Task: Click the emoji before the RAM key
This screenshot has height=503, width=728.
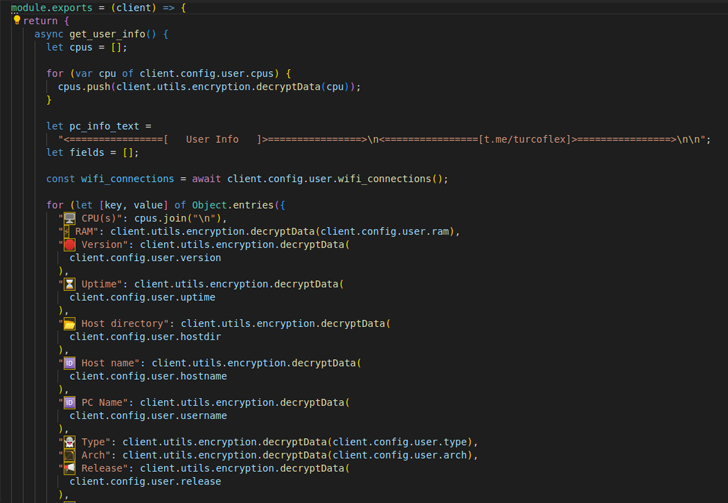Action: pyautogui.click(x=67, y=231)
